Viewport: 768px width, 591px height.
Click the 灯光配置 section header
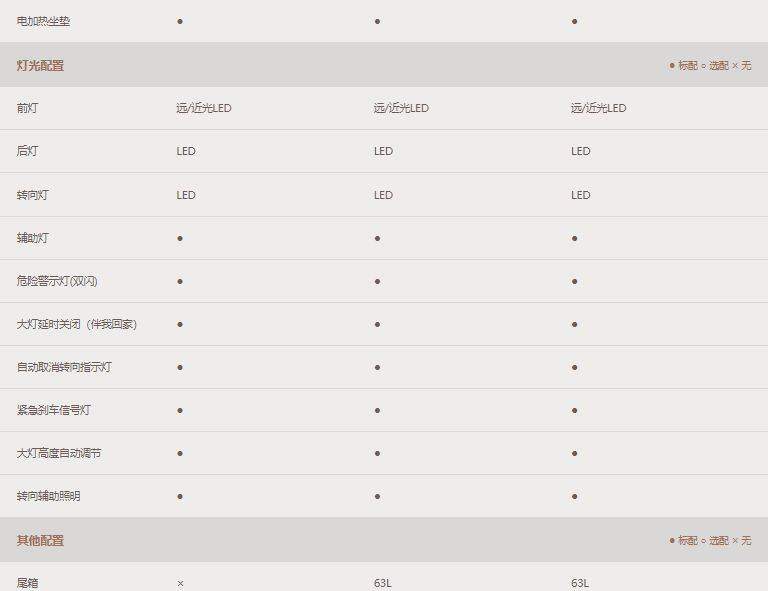[x=40, y=66]
